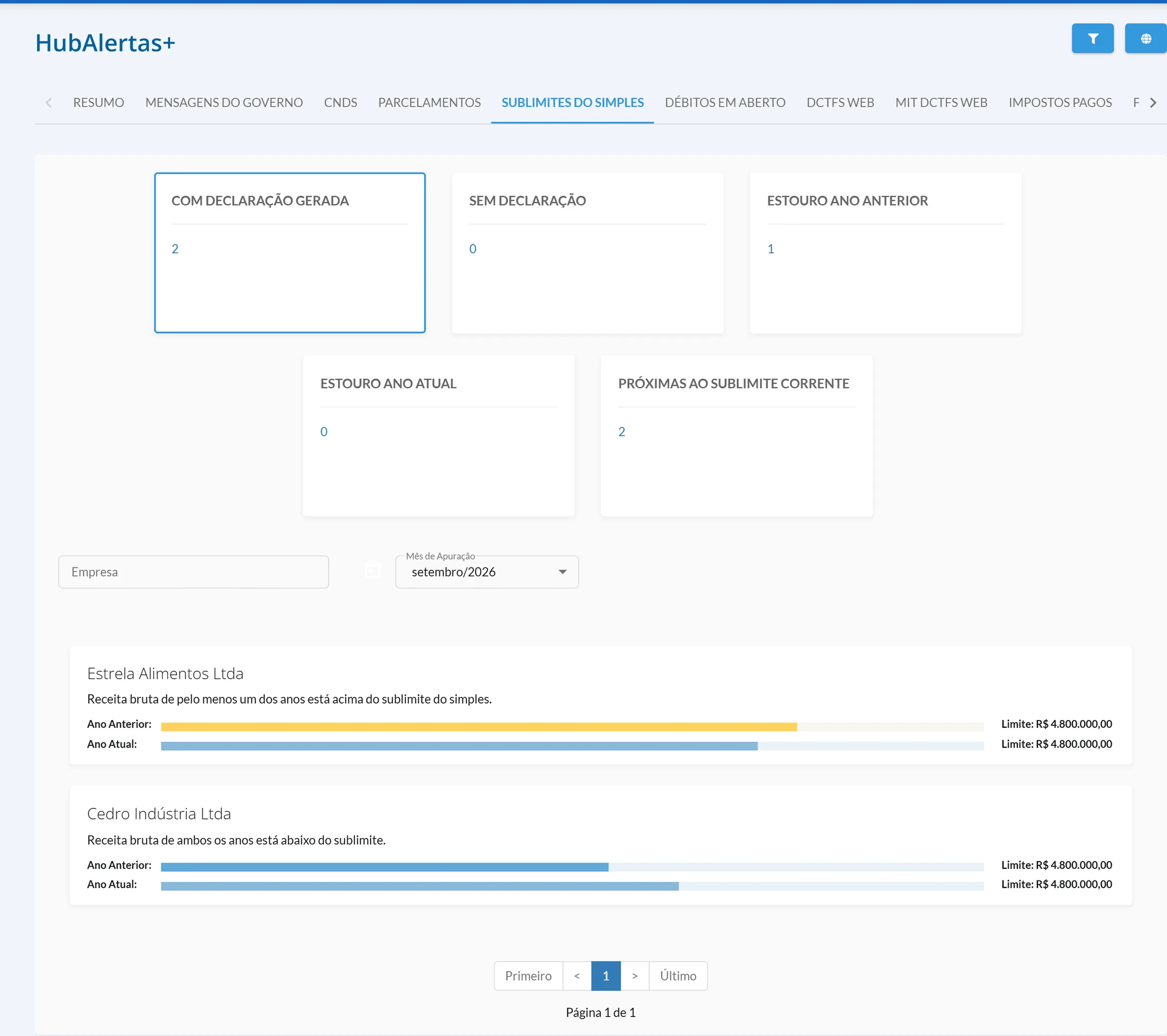
Task: Go to next page with > button
Action: point(635,976)
